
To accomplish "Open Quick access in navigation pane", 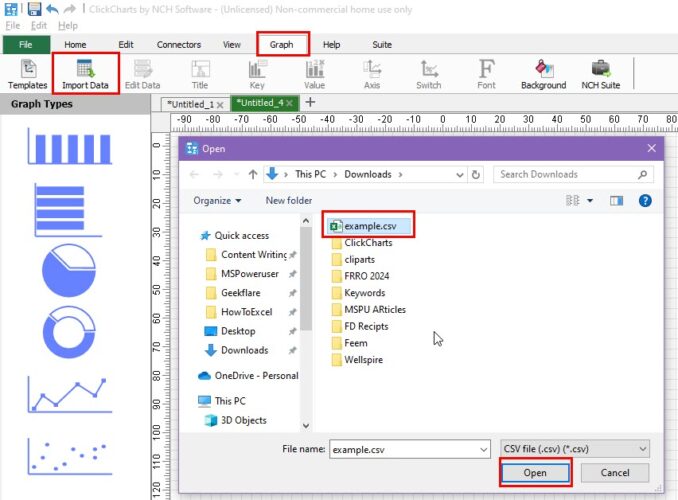I will pyautogui.click(x=234, y=235).
